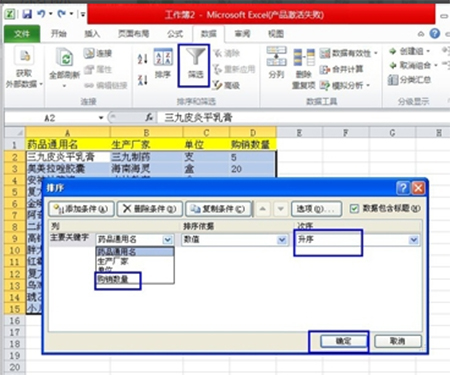This screenshot has width=450, height=375.
Task: Click the save icon in quick access toolbar
Action: point(27,14)
